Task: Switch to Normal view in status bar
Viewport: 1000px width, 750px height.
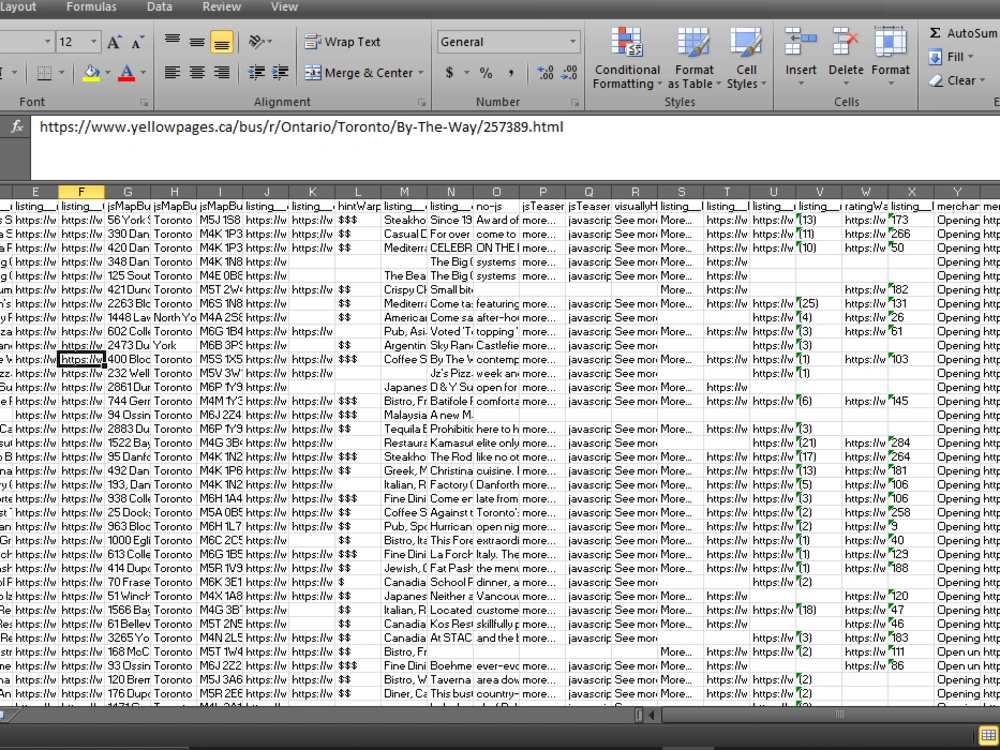Action: (988, 735)
